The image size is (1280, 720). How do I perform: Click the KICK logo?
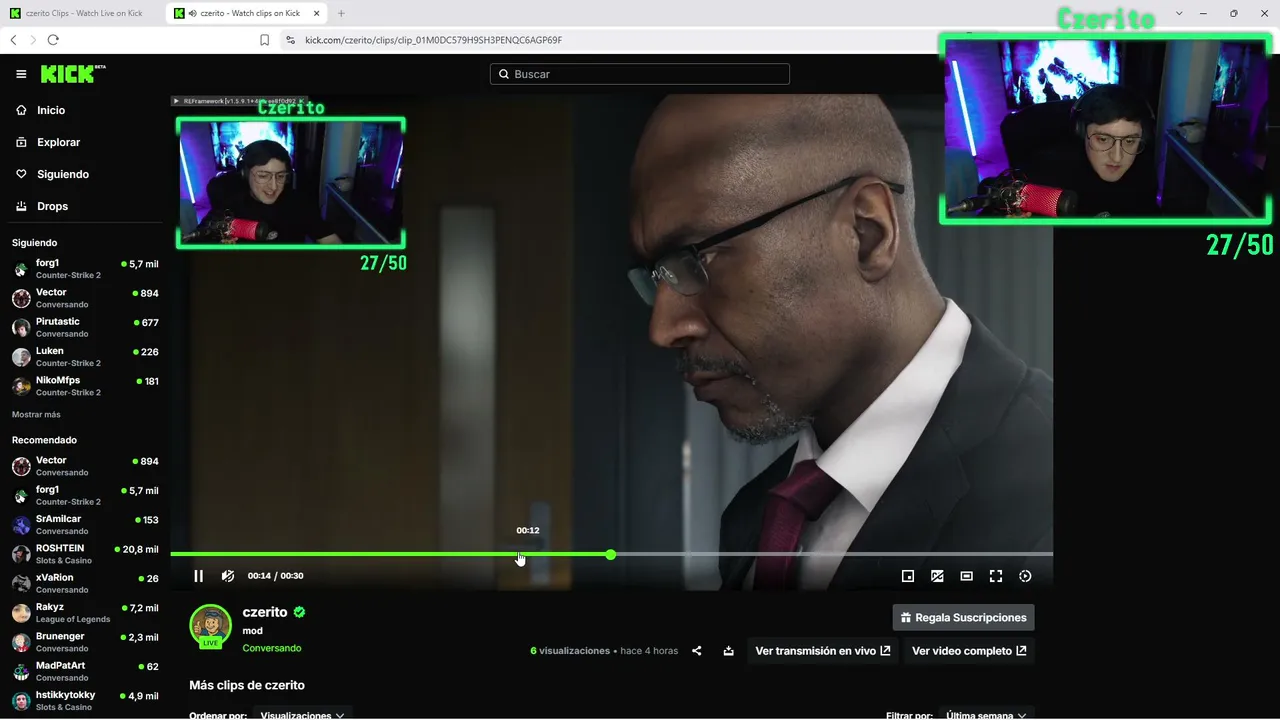point(72,74)
